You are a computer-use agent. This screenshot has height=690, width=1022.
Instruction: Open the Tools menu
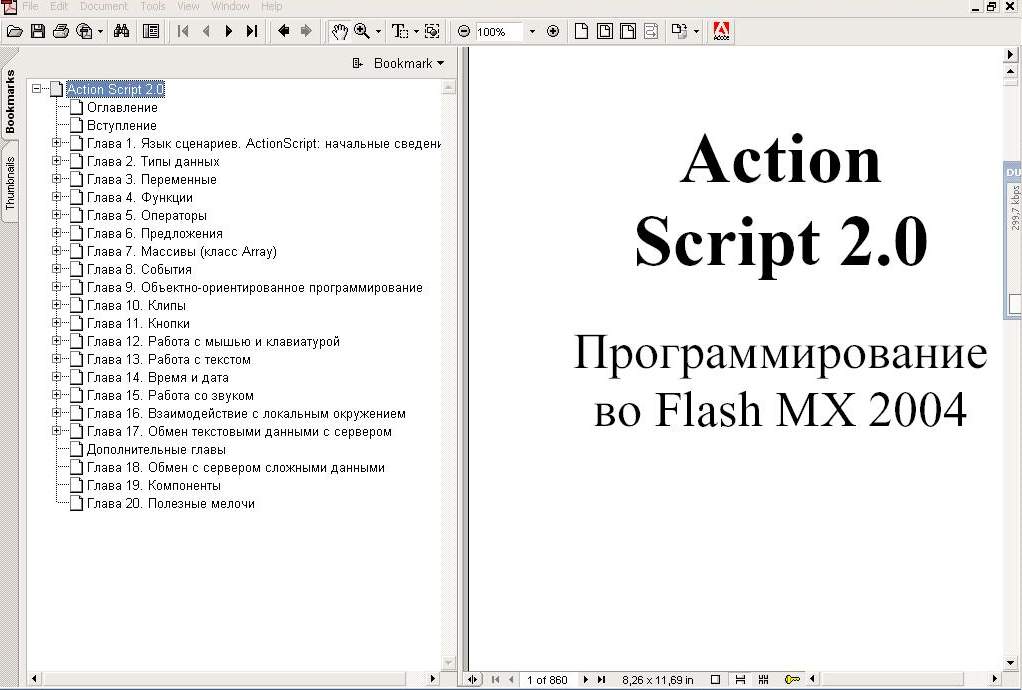coord(153,6)
